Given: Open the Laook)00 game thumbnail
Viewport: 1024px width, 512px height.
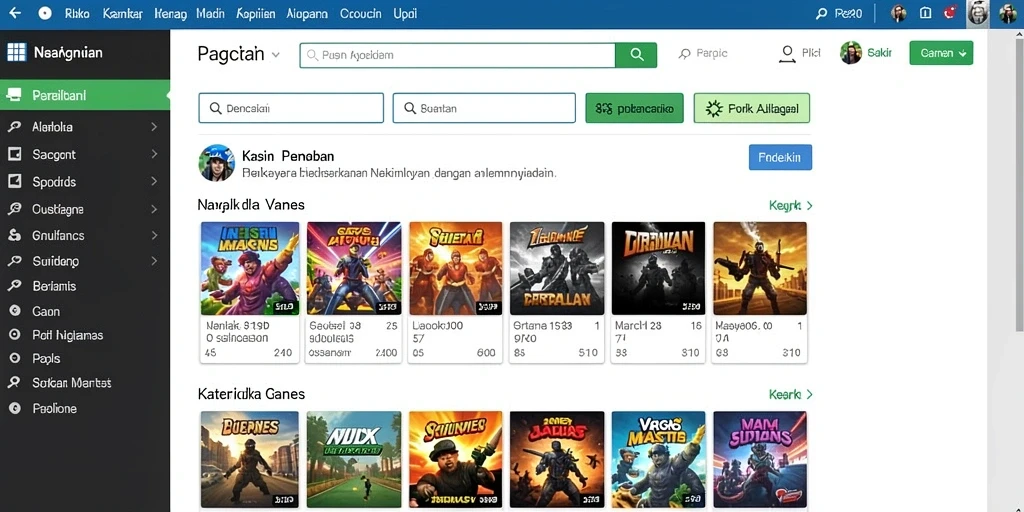Looking at the screenshot, I should (456, 268).
